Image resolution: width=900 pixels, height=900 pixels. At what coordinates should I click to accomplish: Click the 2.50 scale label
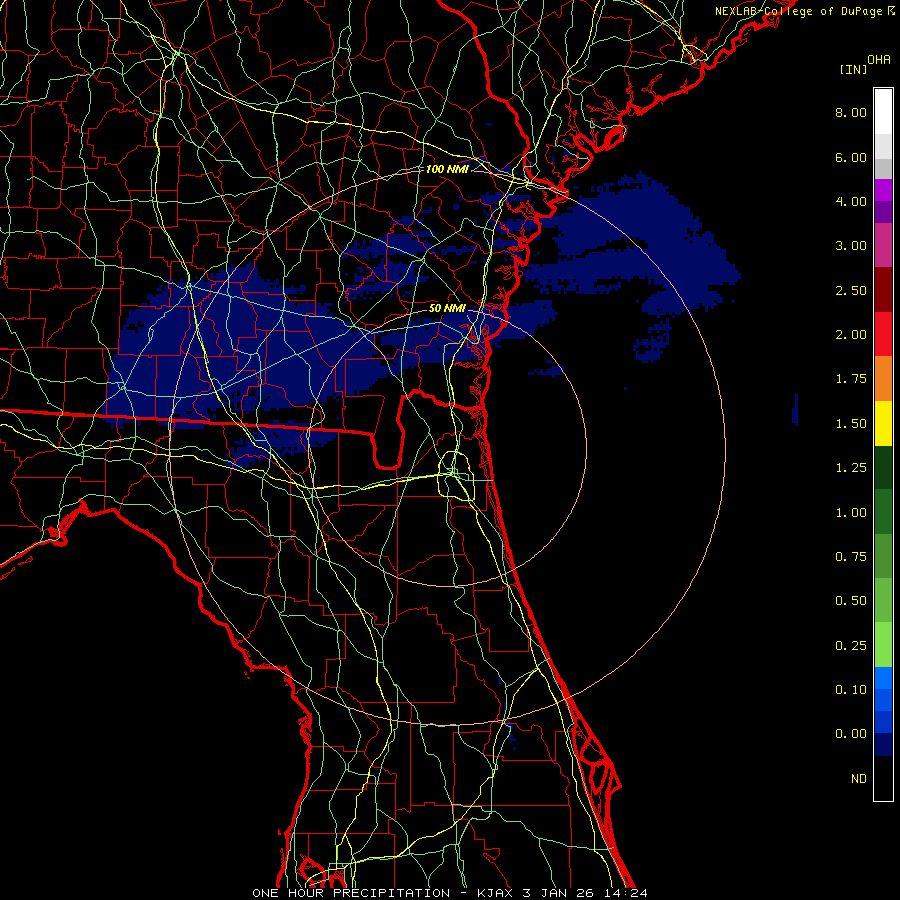(851, 290)
